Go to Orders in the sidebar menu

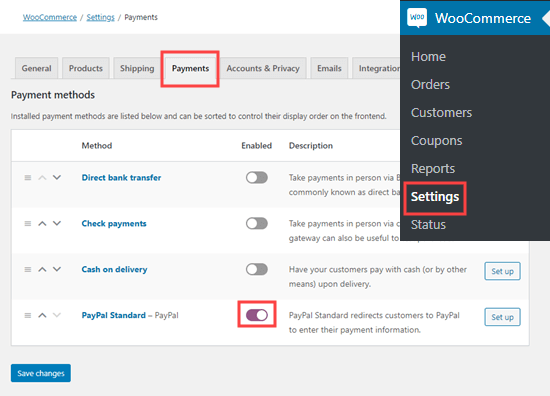[x=430, y=85]
